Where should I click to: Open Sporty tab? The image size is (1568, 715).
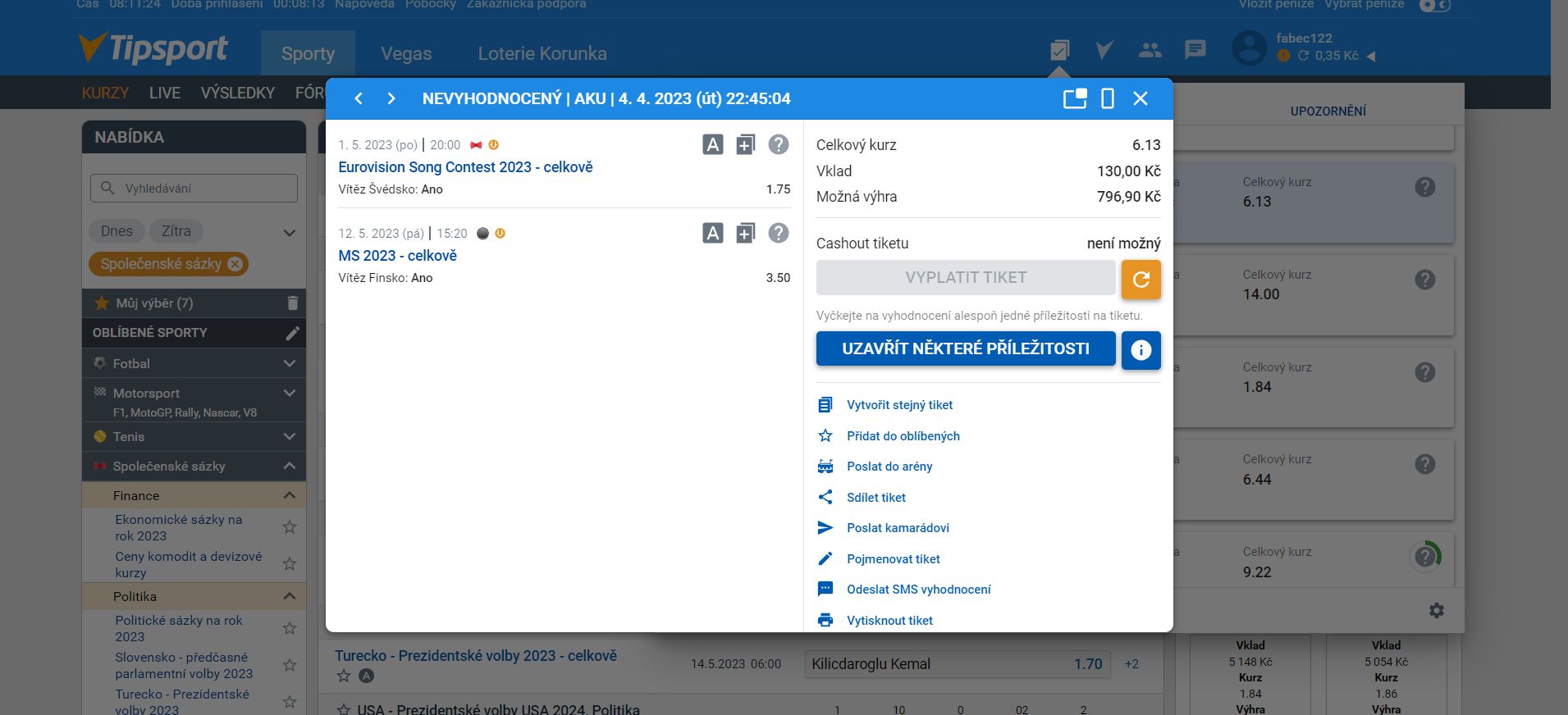click(x=308, y=53)
